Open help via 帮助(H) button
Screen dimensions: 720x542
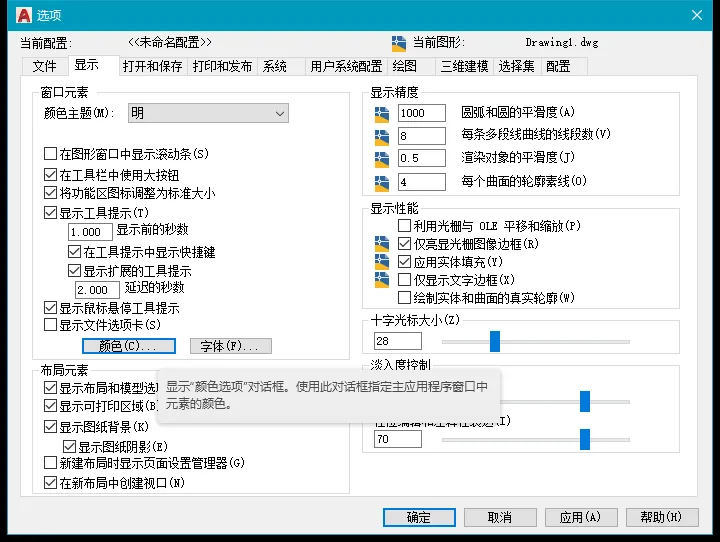662,518
